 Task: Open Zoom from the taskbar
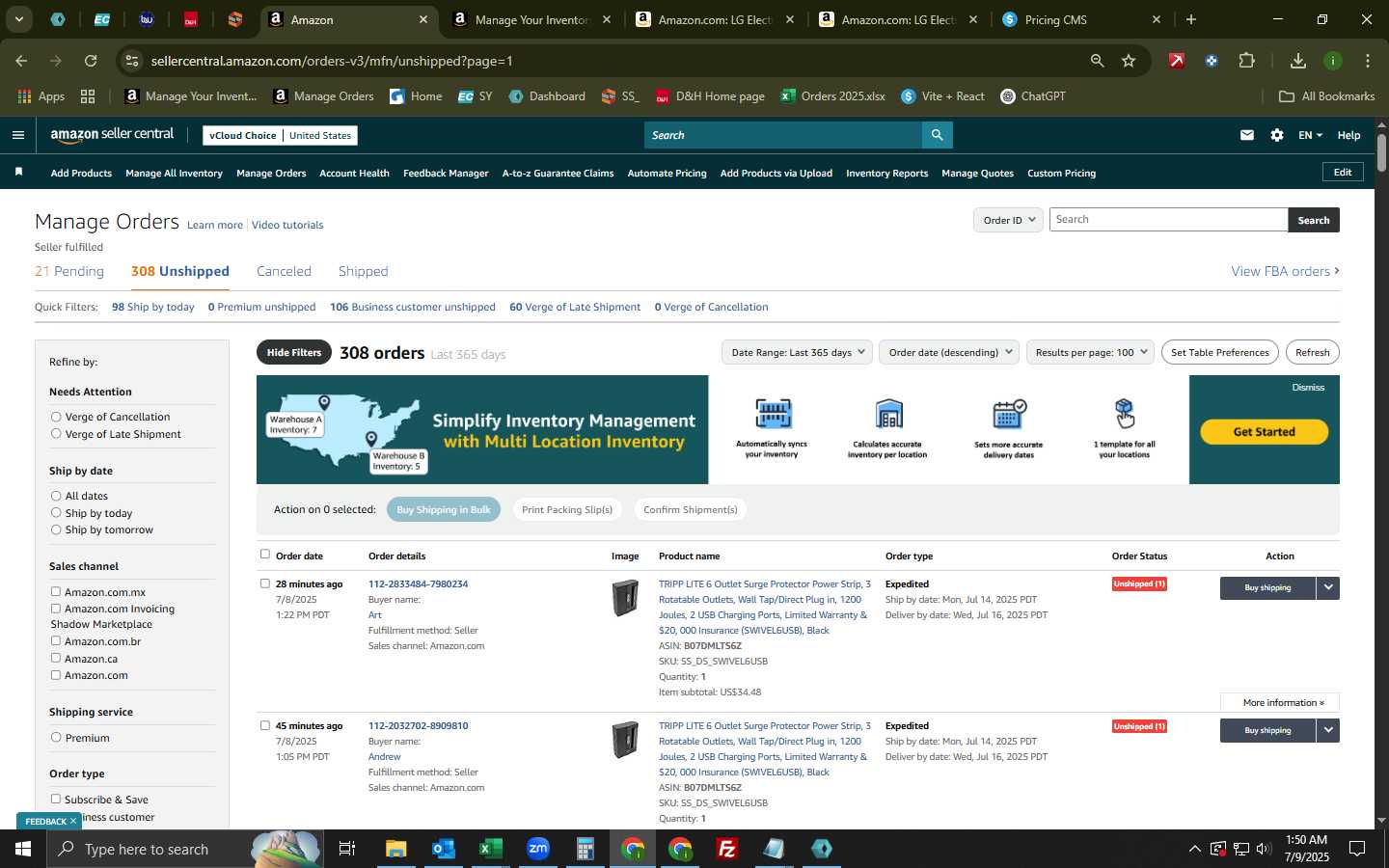(x=538, y=849)
